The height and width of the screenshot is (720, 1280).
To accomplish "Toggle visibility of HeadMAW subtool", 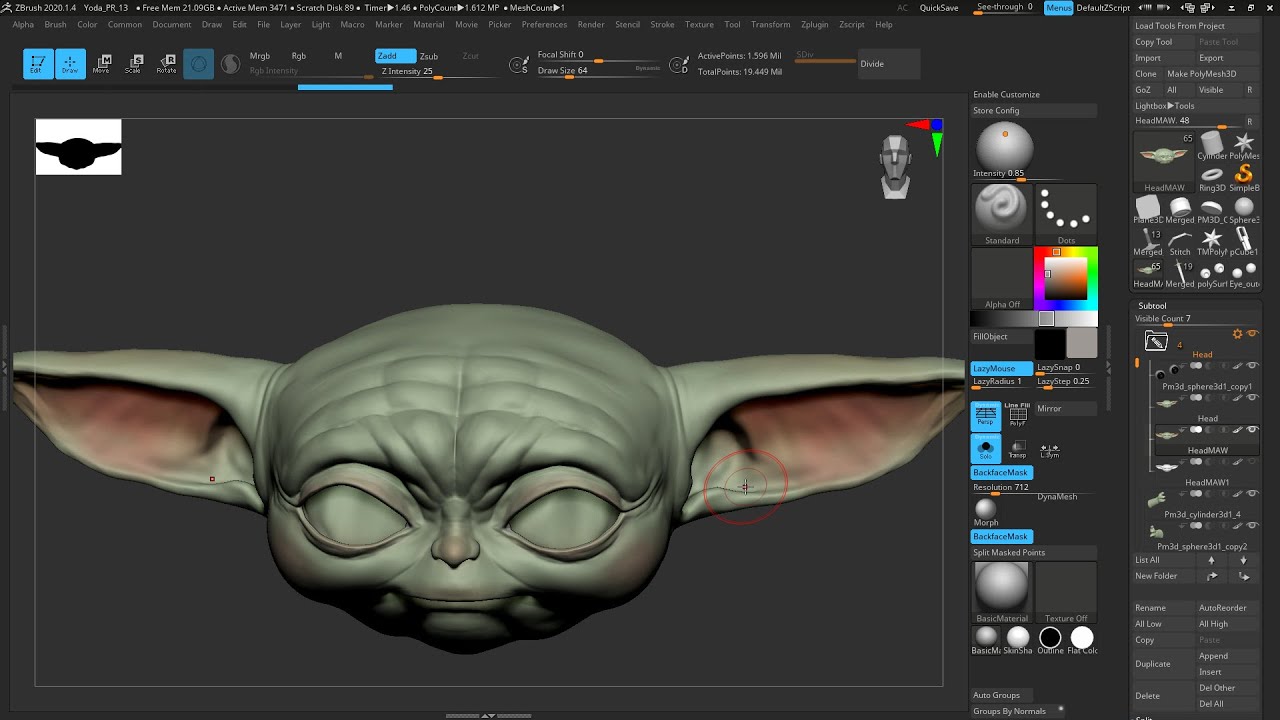I will pos(1252,429).
